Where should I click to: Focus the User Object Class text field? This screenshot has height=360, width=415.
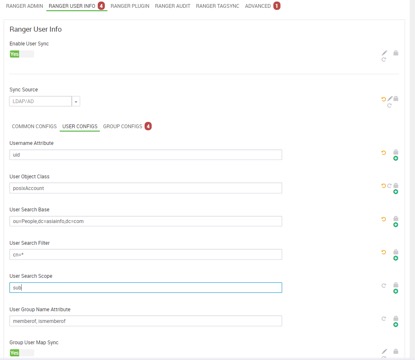[146, 188]
